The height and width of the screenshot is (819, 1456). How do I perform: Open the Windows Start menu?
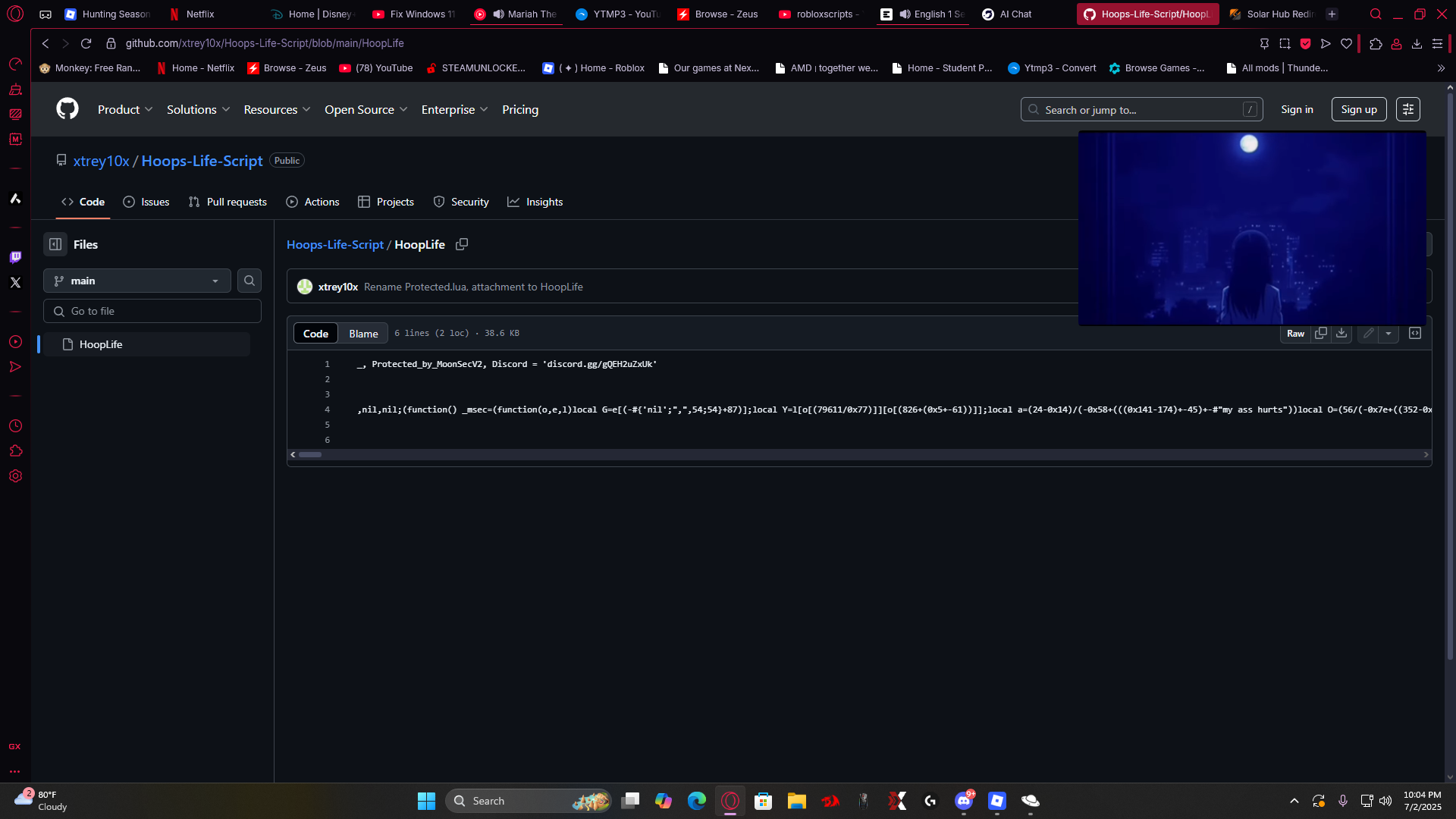pos(426,801)
